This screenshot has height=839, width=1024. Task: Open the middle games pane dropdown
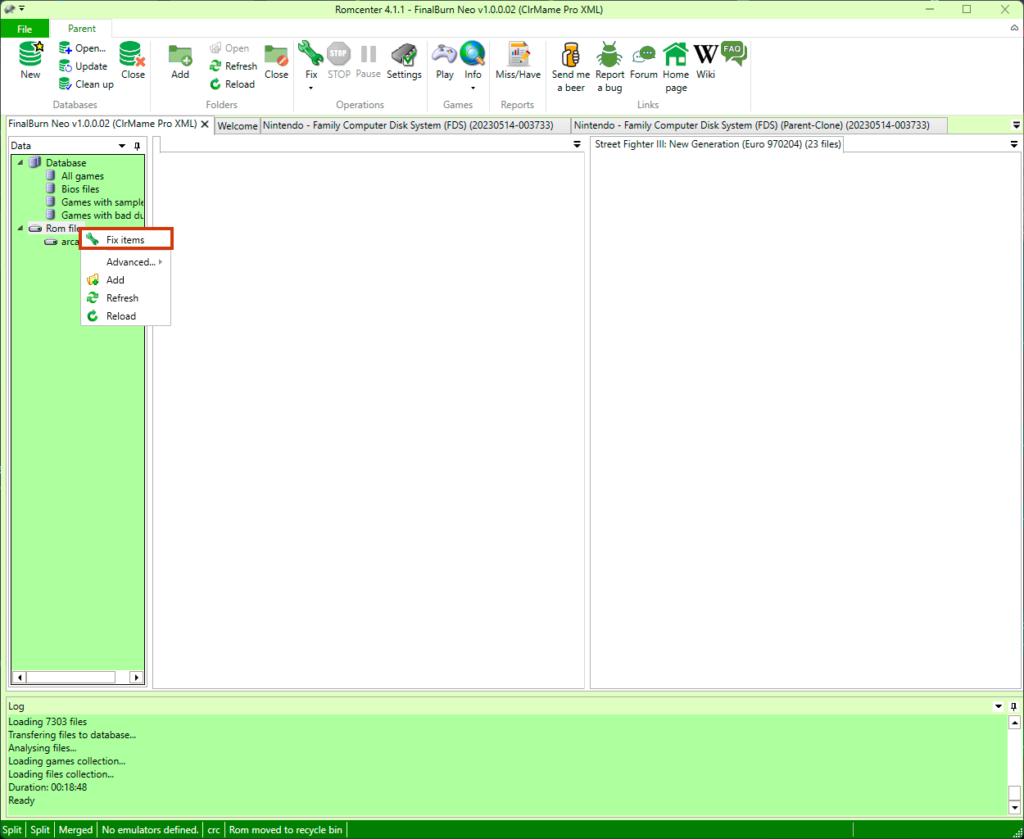577,144
